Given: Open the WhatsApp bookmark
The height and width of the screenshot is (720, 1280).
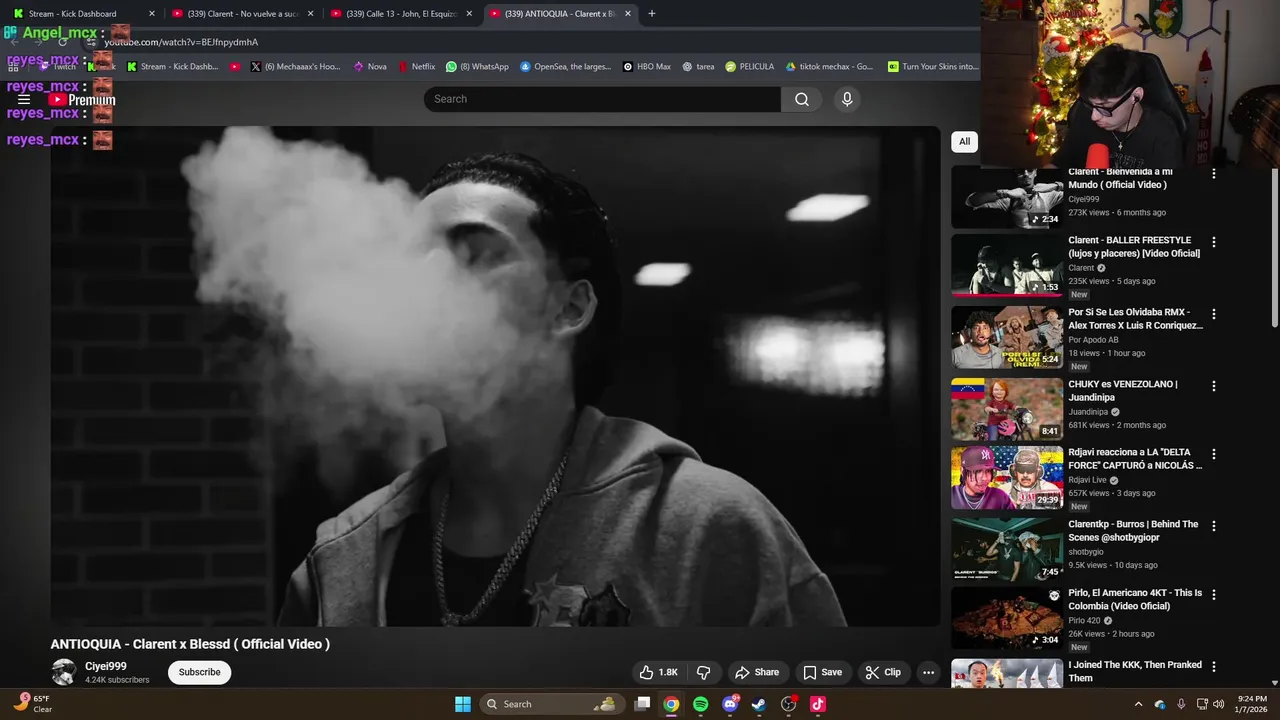Looking at the screenshot, I should 477,66.
